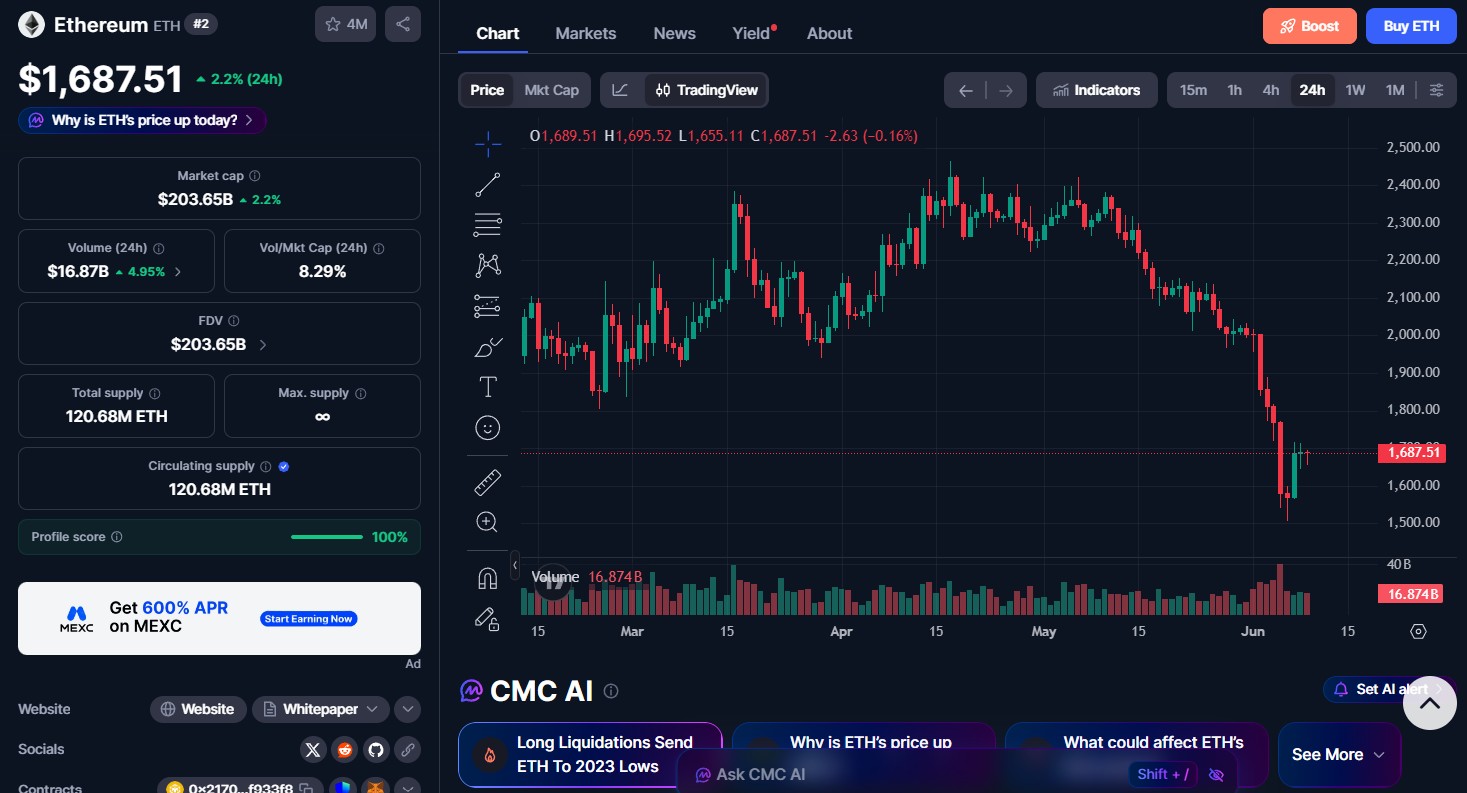
Task: Toggle the magnet snap mode
Action: 488,578
